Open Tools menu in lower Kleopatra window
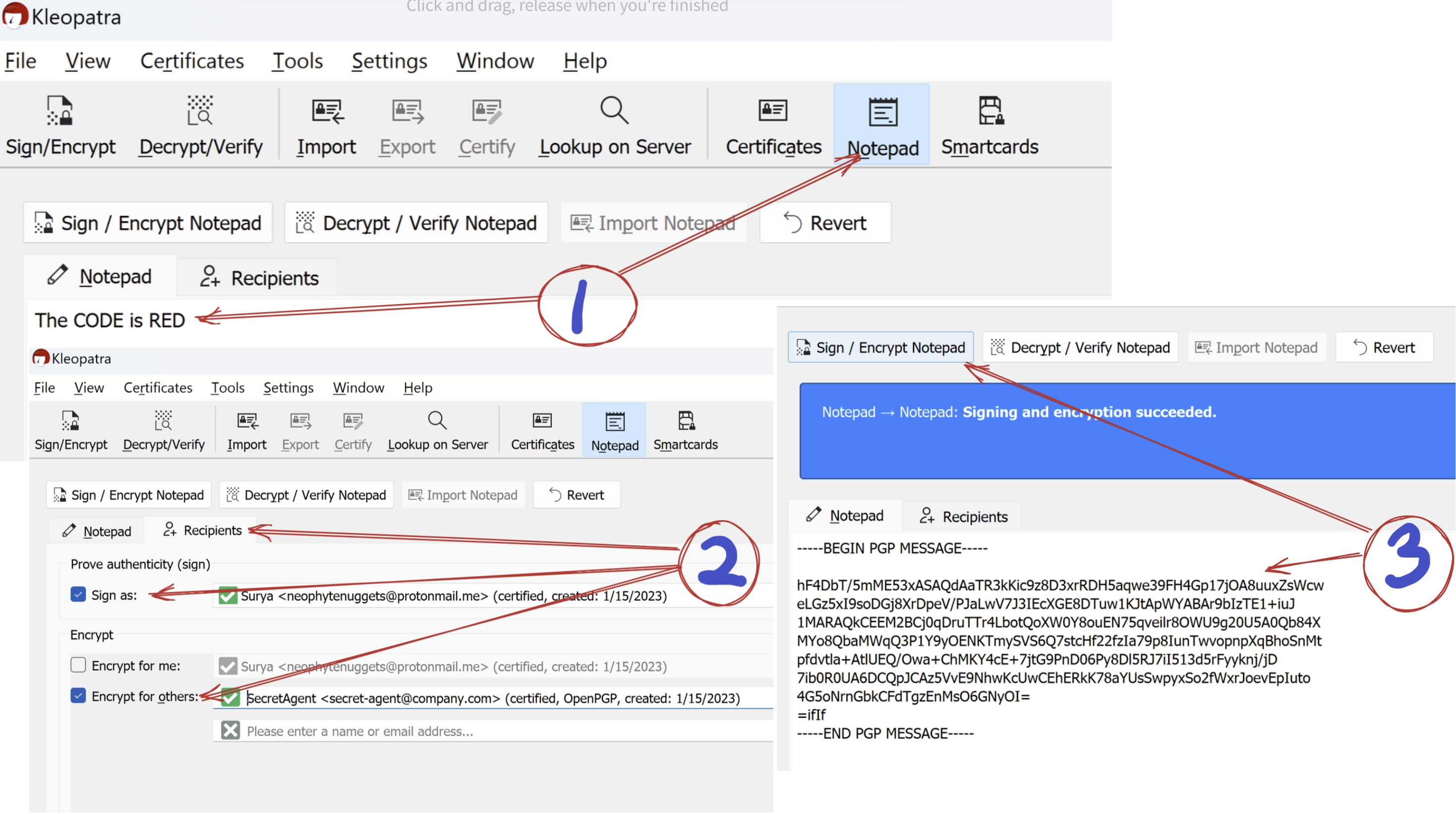Viewport: 1456px width, 814px height. click(x=228, y=387)
